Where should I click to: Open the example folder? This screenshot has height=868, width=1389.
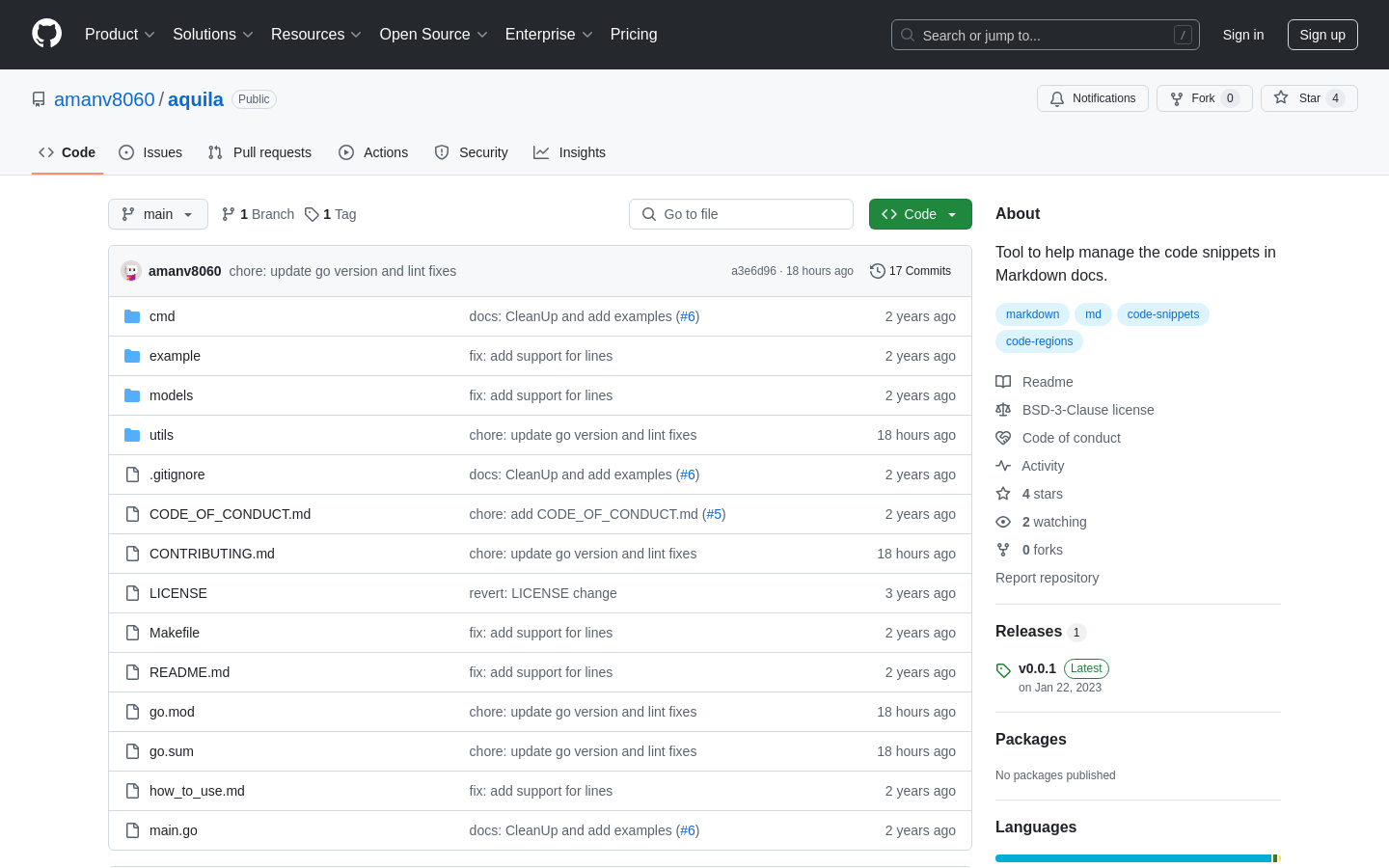(175, 356)
